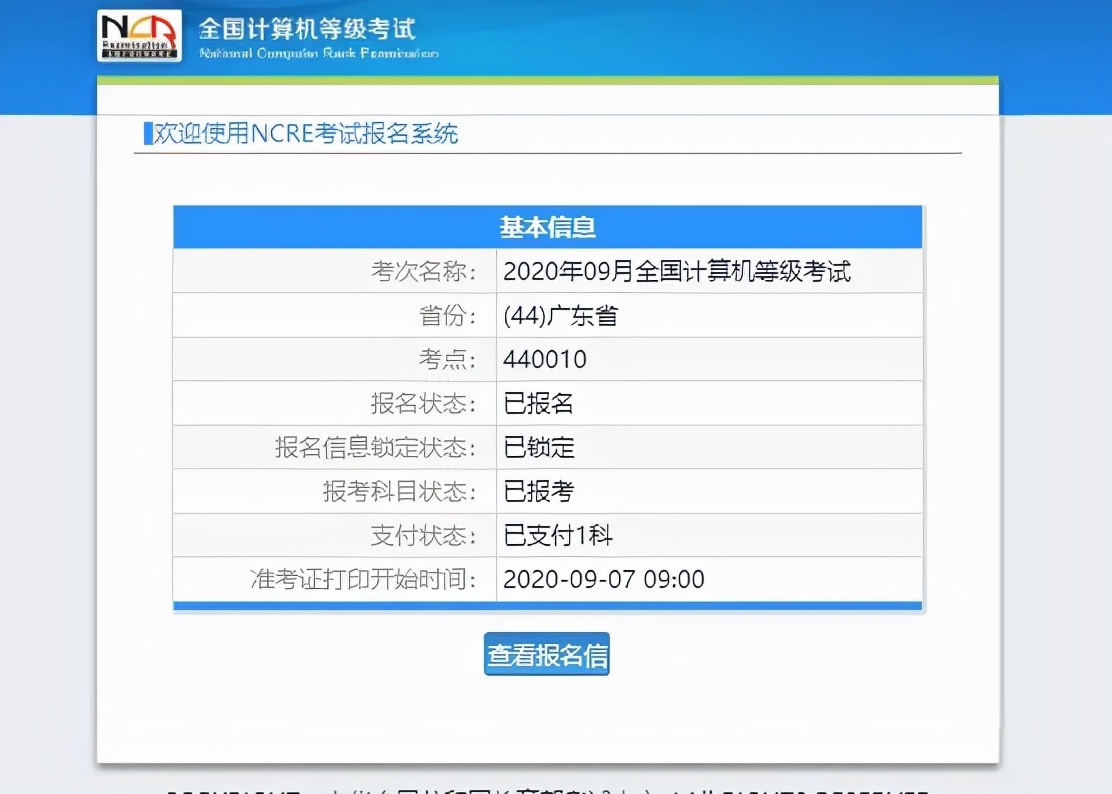Select the 基本信息 table header

tap(548, 227)
